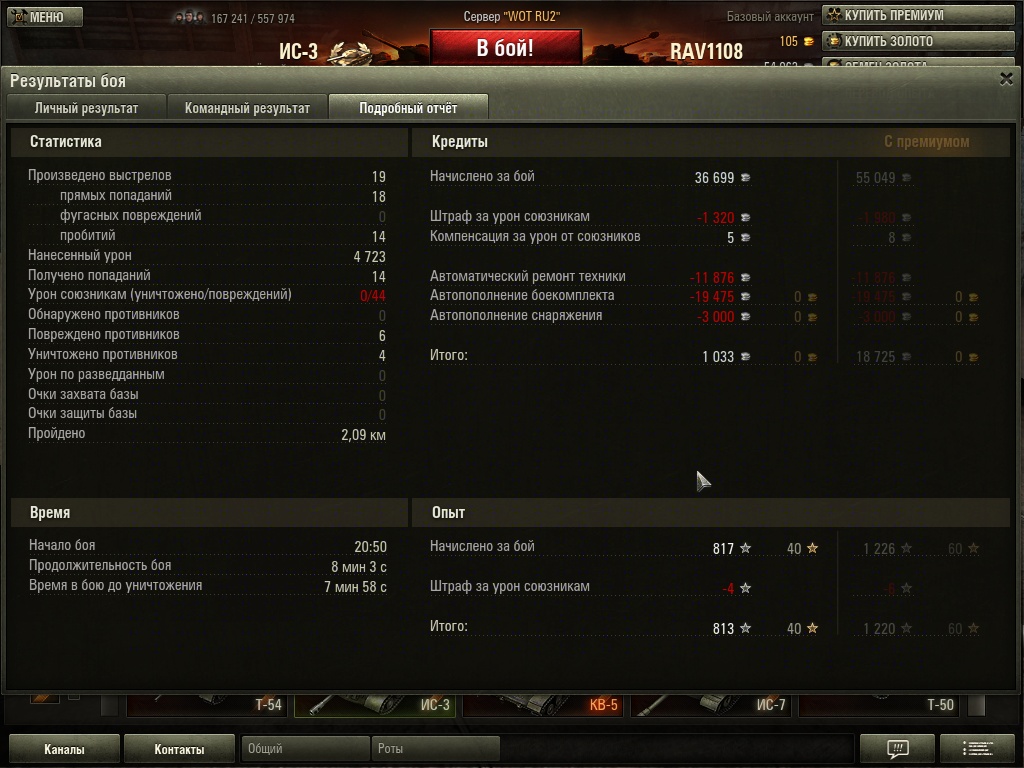Click the gold coins icon near 105

coord(808,42)
